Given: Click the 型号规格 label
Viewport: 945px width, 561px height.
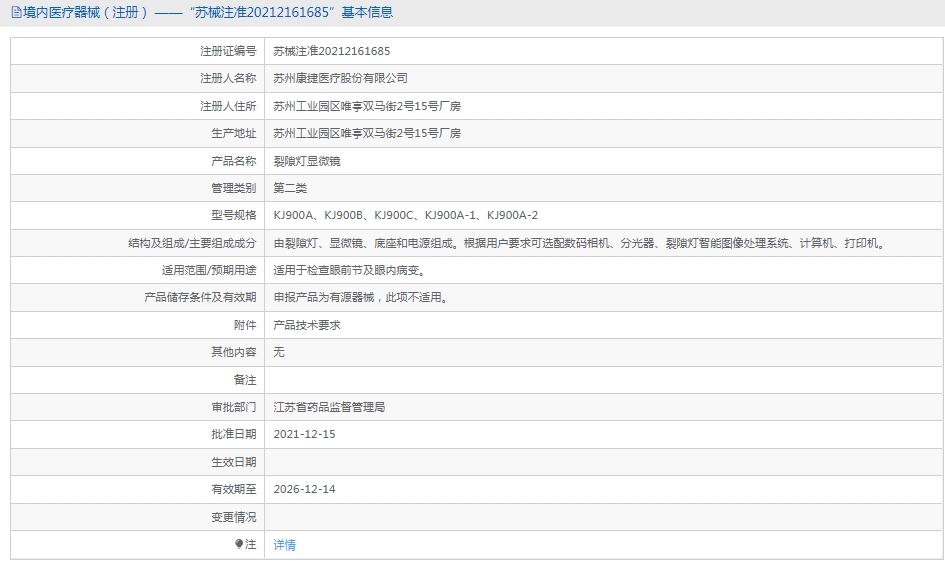Looking at the screenshot, I should pos(234,215).
